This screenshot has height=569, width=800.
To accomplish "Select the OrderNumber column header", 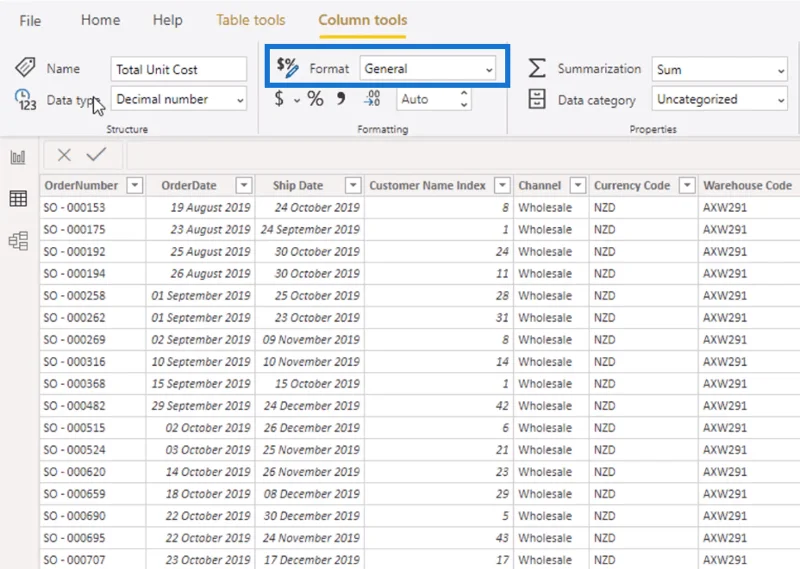I will point(81,185).
